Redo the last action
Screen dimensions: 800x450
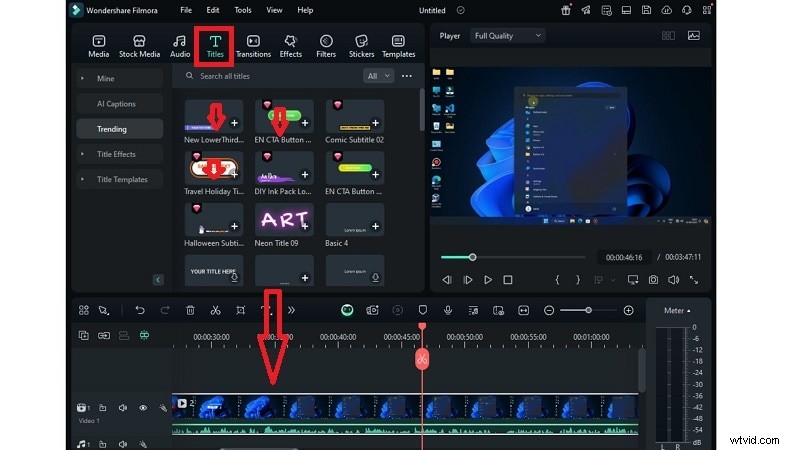click(x=165, y=310)
